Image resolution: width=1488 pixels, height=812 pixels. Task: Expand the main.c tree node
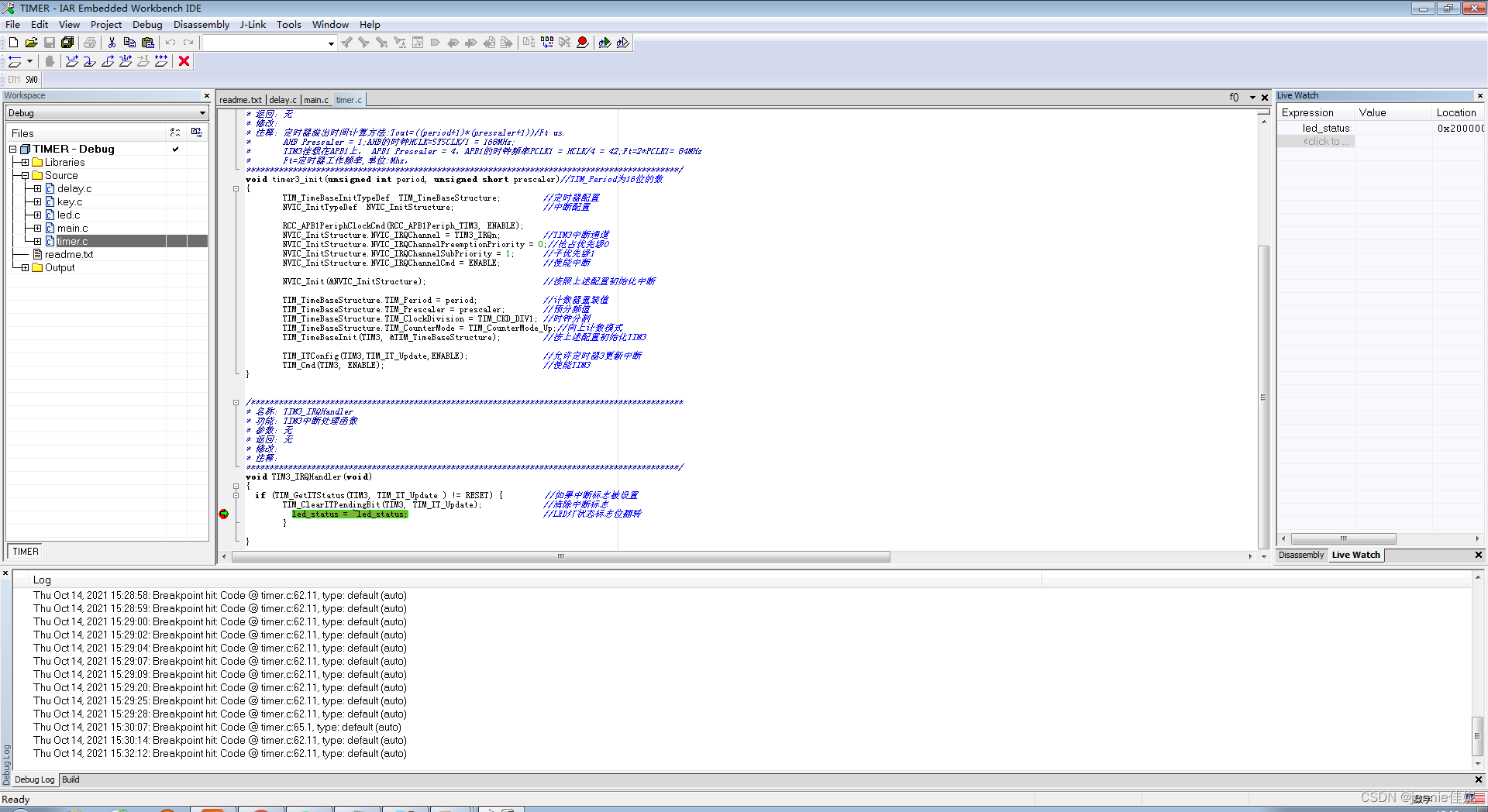(x=37, y=228)
